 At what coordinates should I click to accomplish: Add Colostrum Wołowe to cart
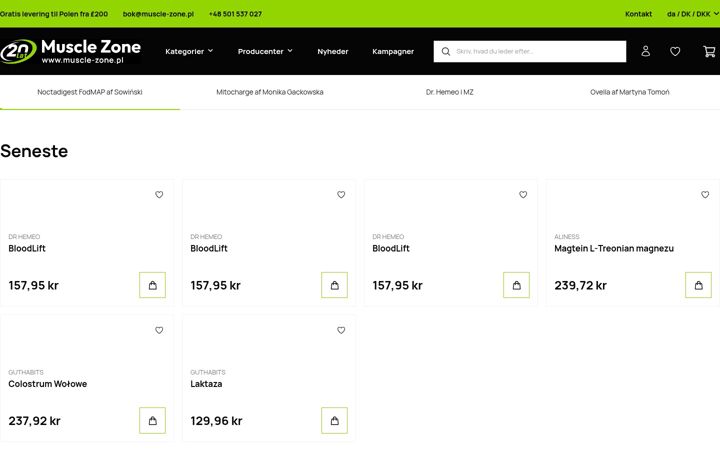coord(152,421)
